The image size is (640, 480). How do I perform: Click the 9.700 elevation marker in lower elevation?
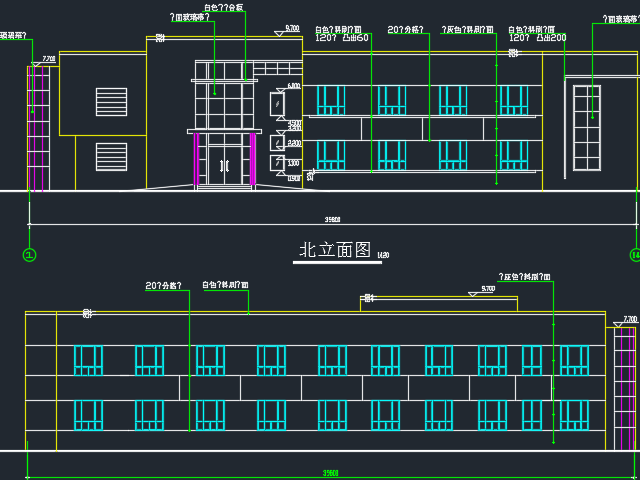coord(486,289)
